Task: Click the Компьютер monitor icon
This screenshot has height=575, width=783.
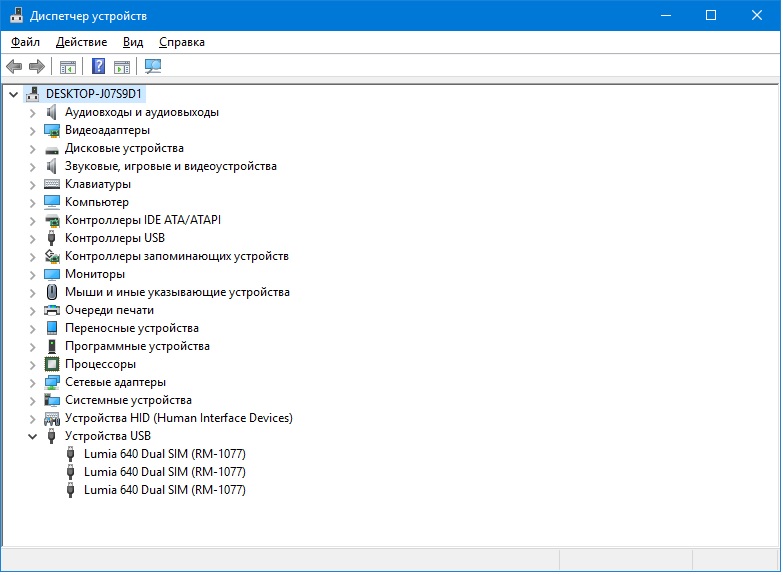Action: coord(51,202)
